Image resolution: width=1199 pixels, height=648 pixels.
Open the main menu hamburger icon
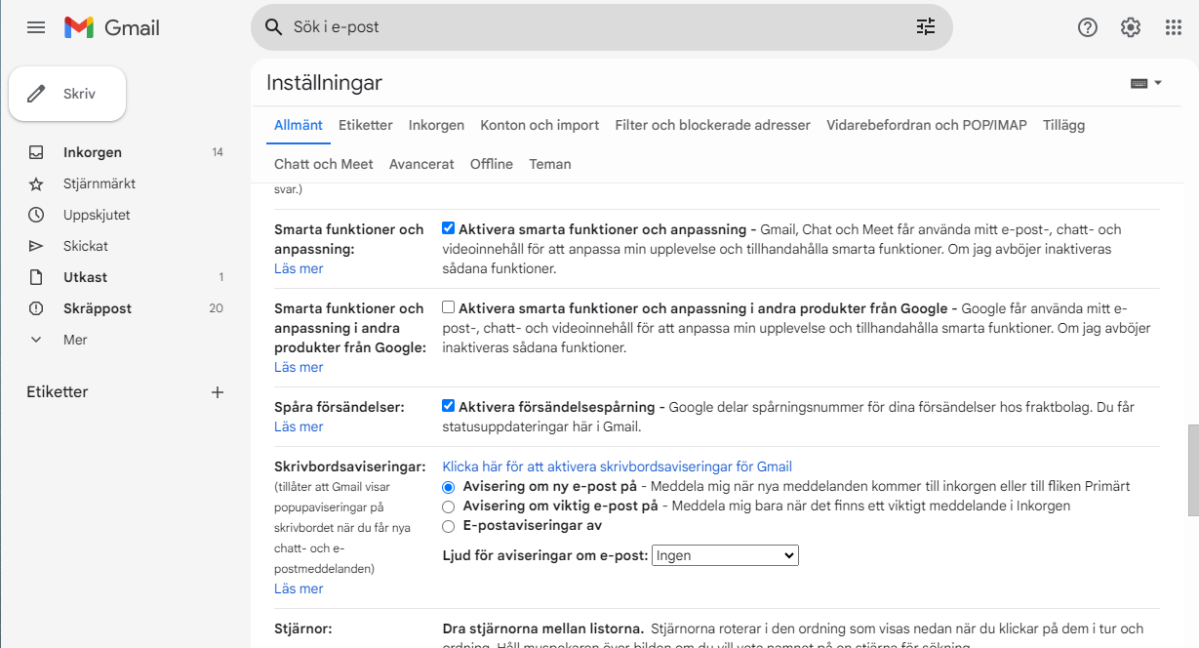tap(36, 28)
